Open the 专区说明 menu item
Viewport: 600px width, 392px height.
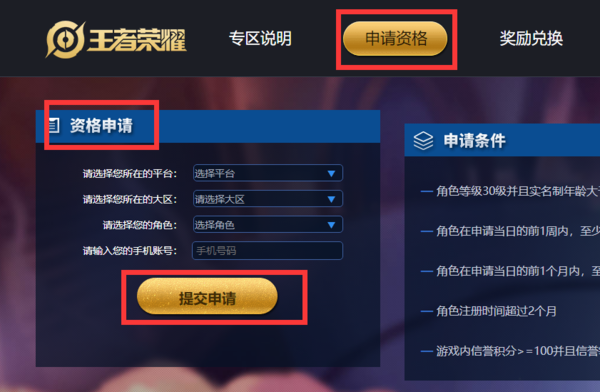click(x=260, y=38)
